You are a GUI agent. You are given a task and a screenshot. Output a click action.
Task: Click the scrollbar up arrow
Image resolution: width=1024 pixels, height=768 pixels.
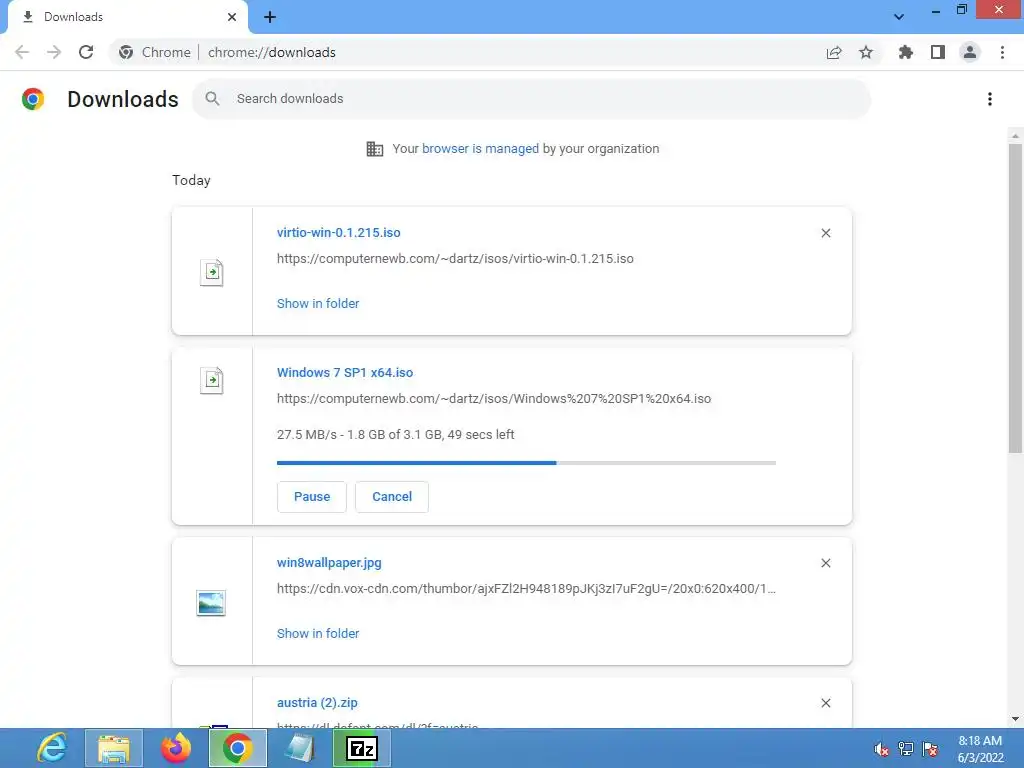click(x=1015, y=136)
